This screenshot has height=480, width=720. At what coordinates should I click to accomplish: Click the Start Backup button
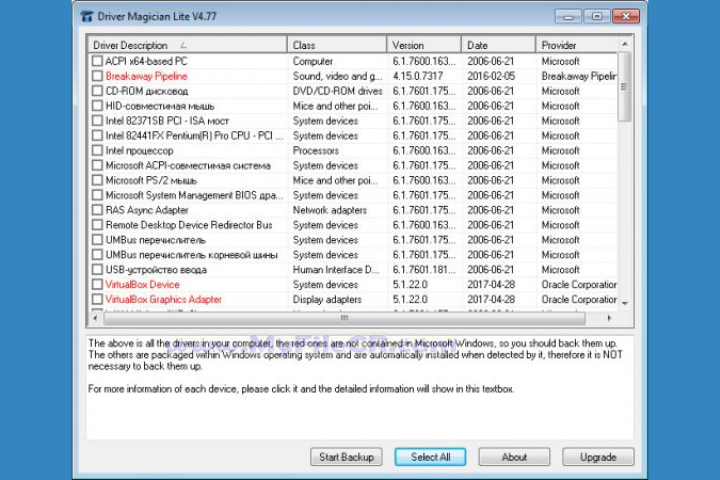click(346, 457)
